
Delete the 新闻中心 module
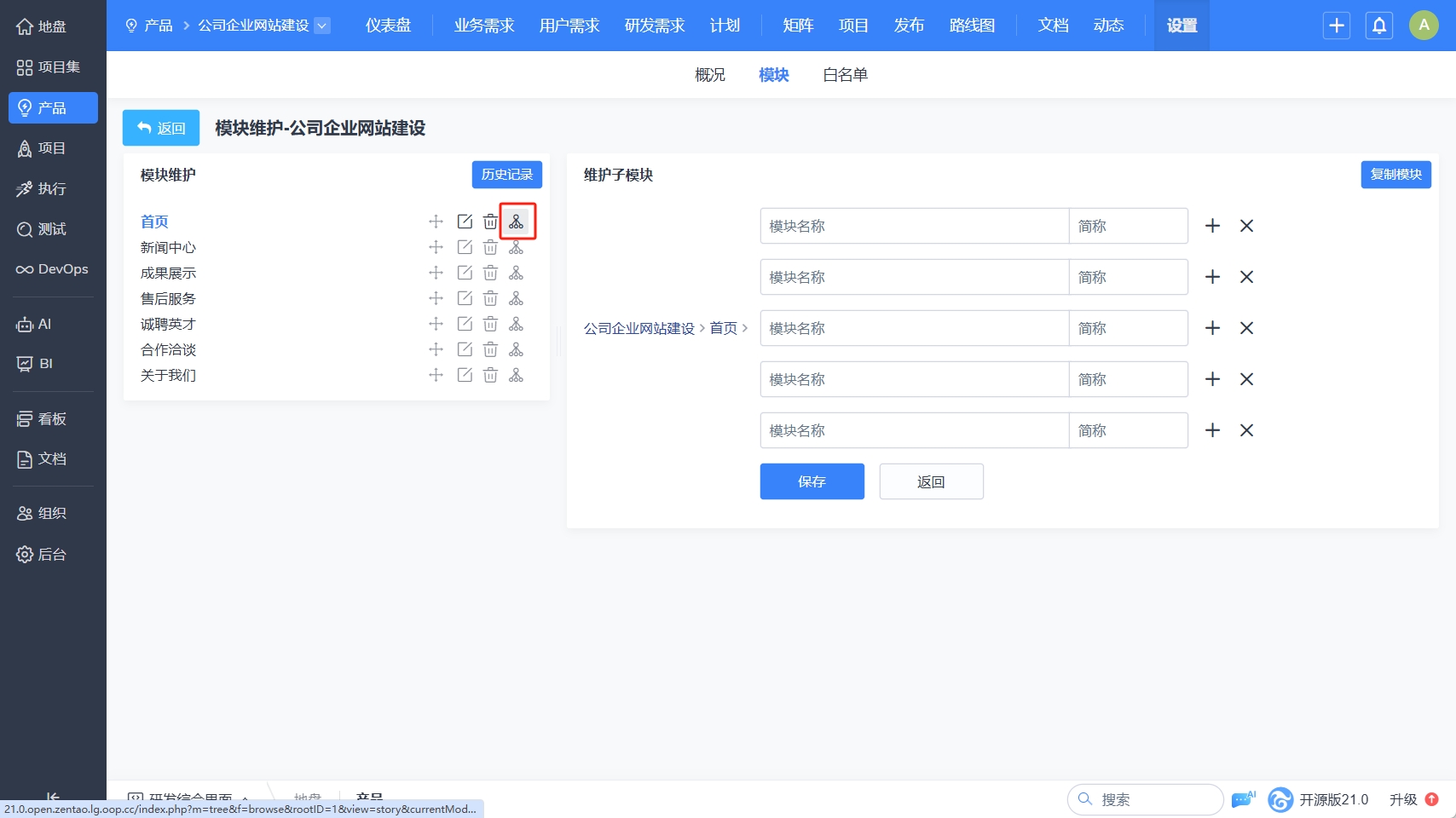pyautogui.click(x=490, y=247)
